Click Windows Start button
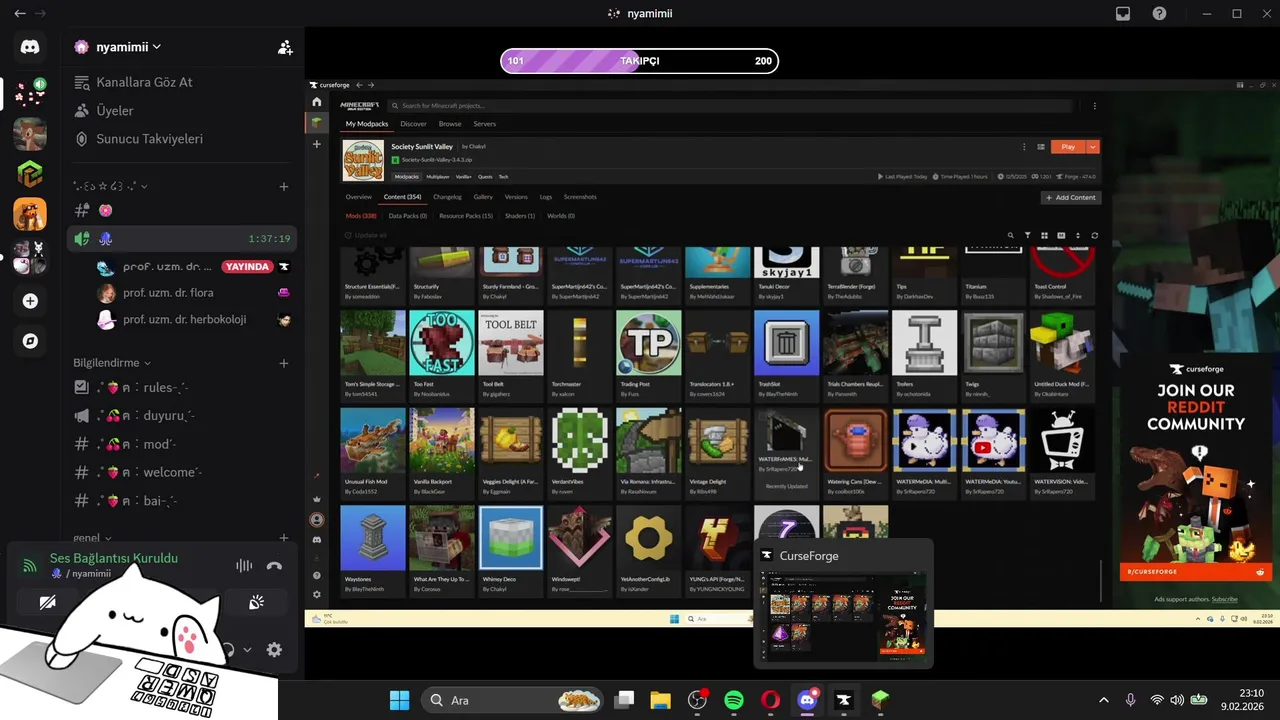This screenshot has width=1280, height=720. click(x=399, y=700)
